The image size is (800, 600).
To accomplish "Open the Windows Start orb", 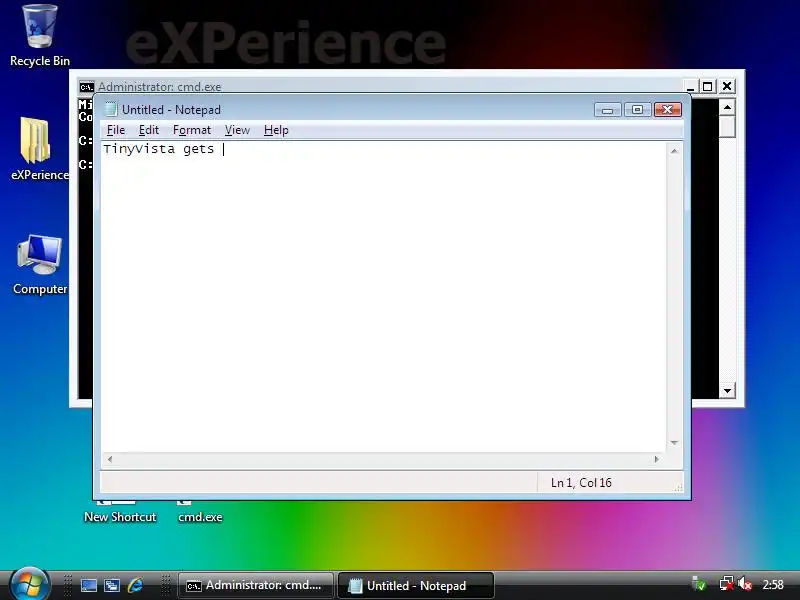I will point(29,584).
